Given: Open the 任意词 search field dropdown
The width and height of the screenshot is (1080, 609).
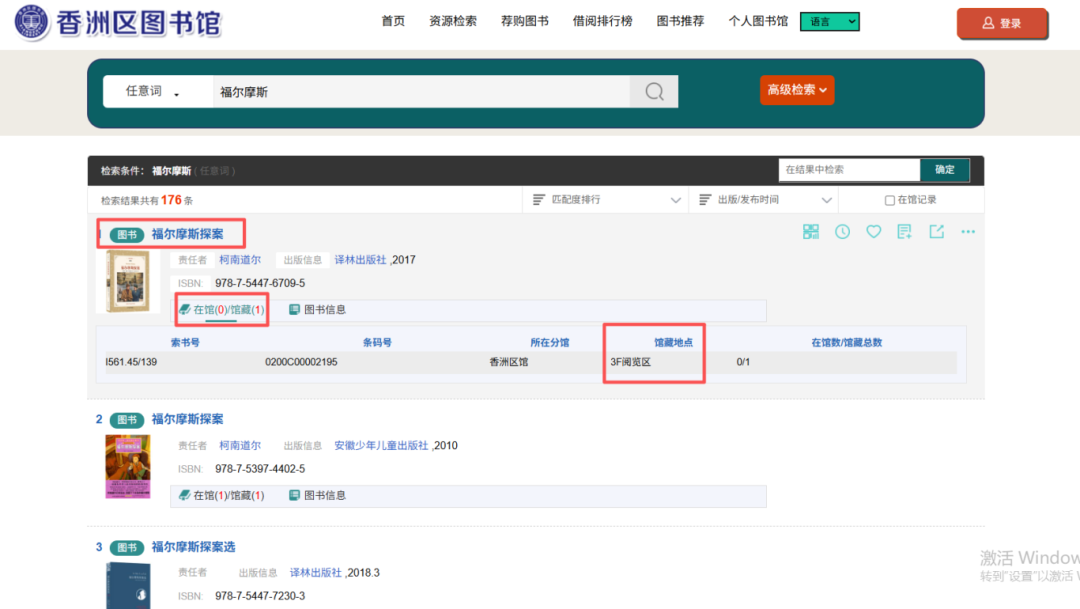Looking at the screenshot, I should (152, 92).
